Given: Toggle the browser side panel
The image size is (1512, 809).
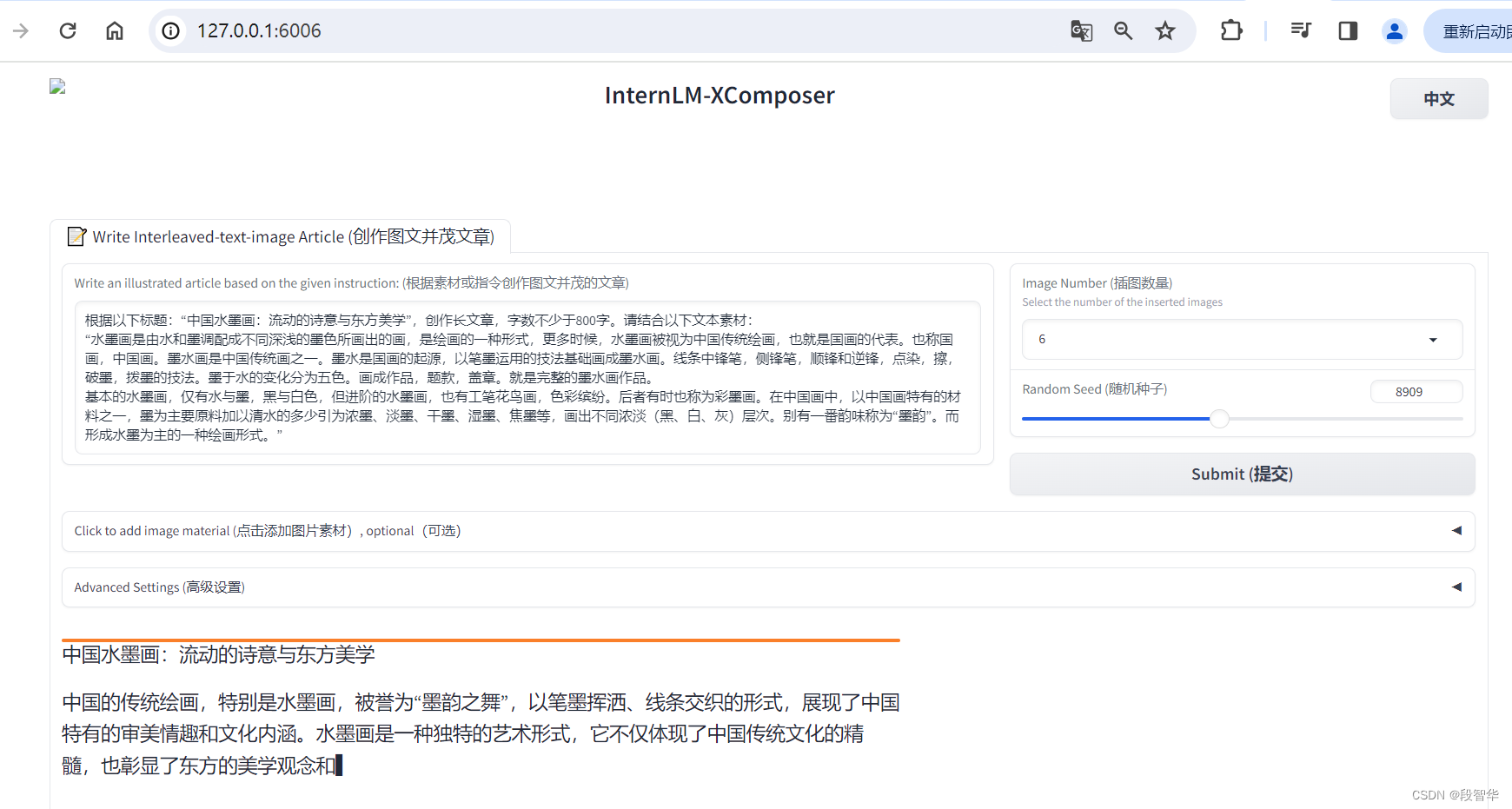Looking at the screenshot, I should (1348, 31).
